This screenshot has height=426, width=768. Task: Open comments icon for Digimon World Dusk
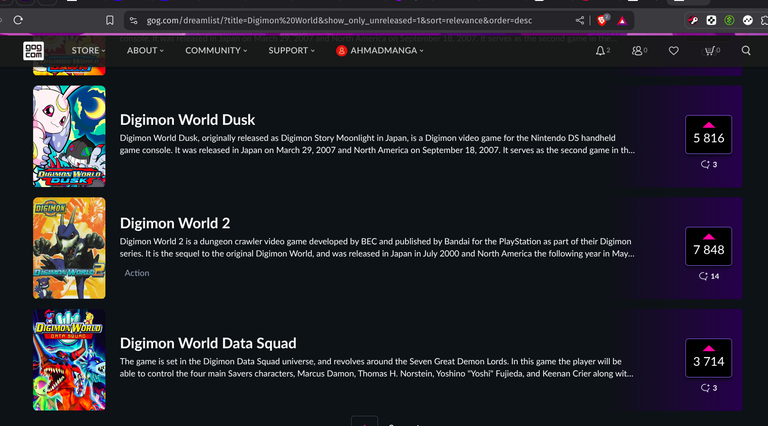pyautogui.click(x=705, y=165)
